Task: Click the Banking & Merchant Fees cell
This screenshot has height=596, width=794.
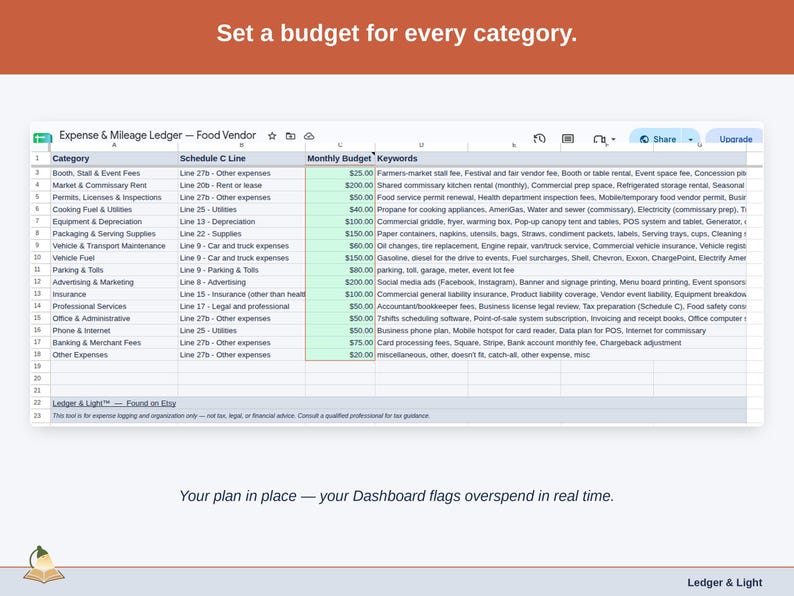Action: click(114, 343)
